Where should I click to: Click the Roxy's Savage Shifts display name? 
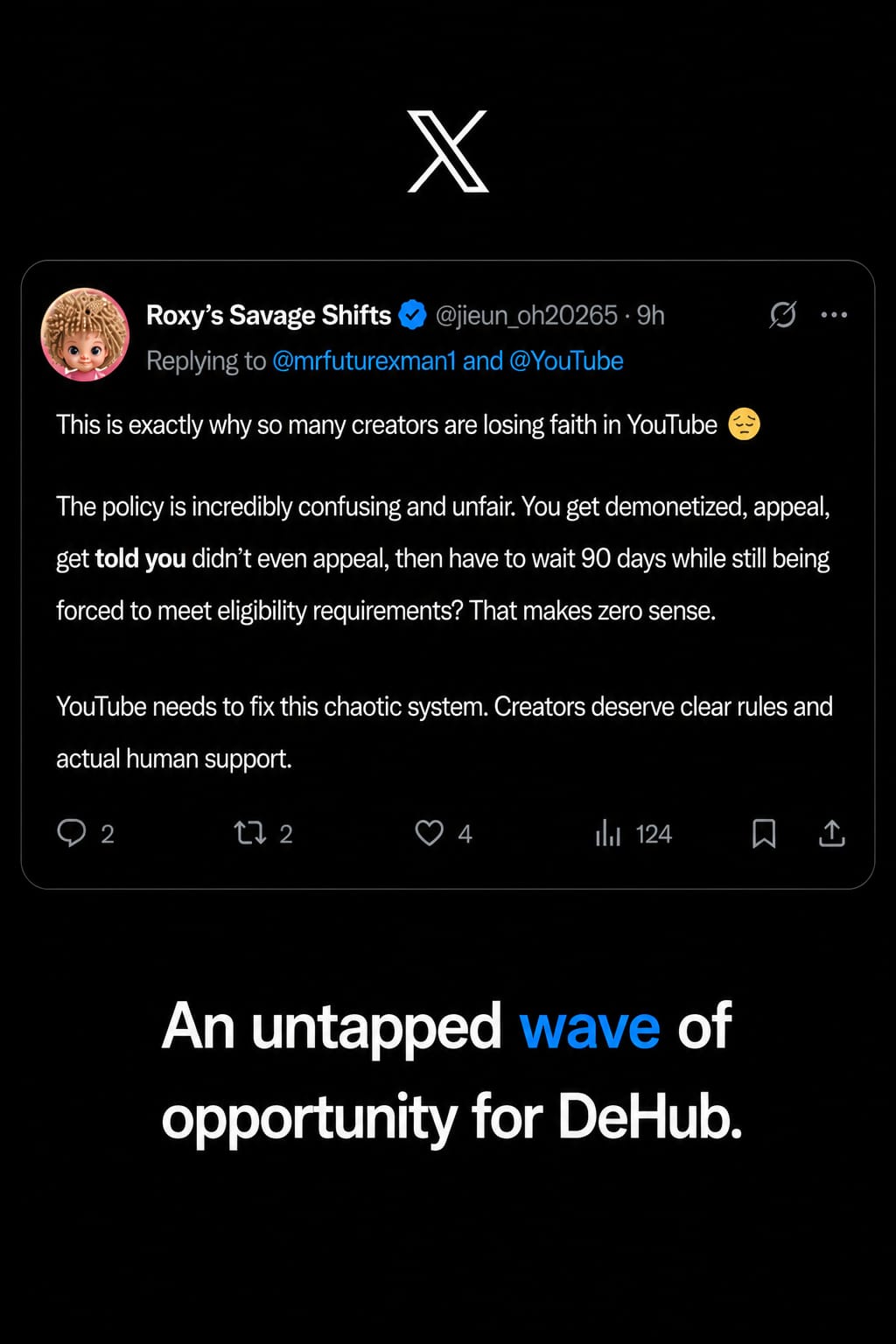coord(269,315)
